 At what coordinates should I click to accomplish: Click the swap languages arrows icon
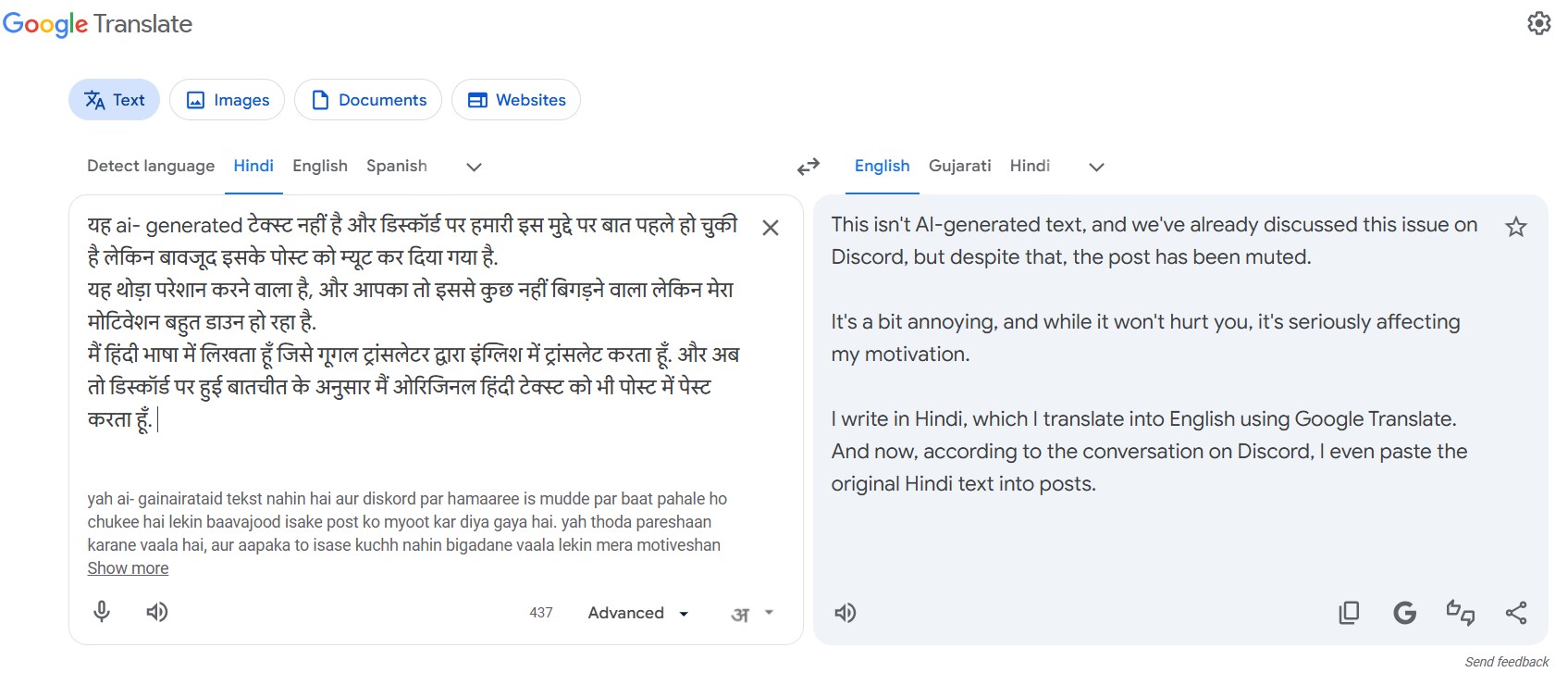click(x=809, y=167)
